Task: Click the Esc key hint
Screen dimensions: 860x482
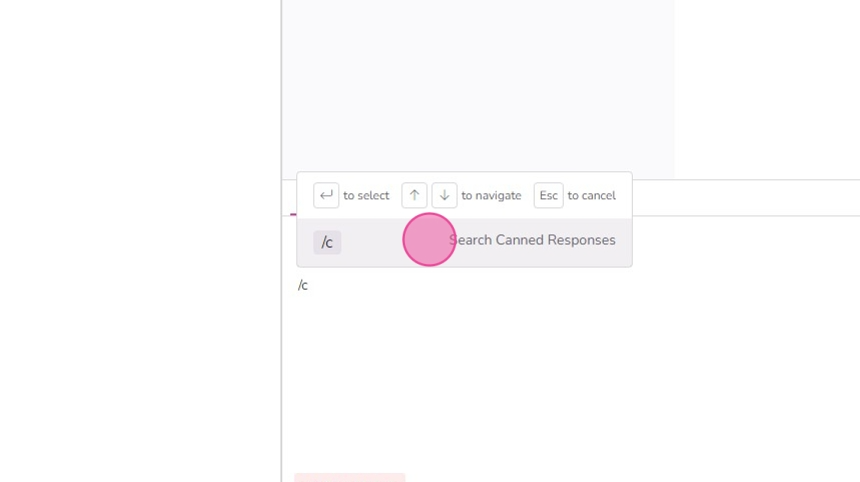Action: pos(548,195)
